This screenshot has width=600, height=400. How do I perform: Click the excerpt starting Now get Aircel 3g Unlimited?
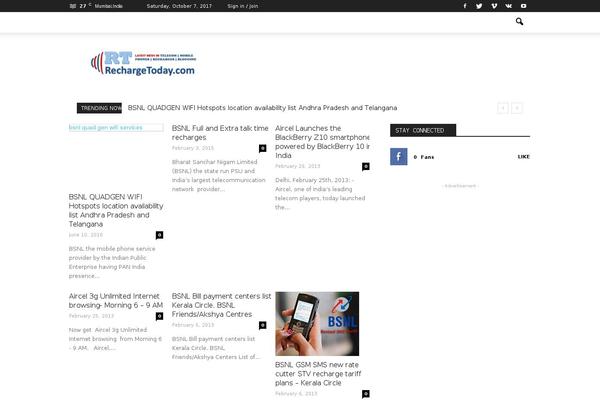pyautogui.click(x=115, y=339)
